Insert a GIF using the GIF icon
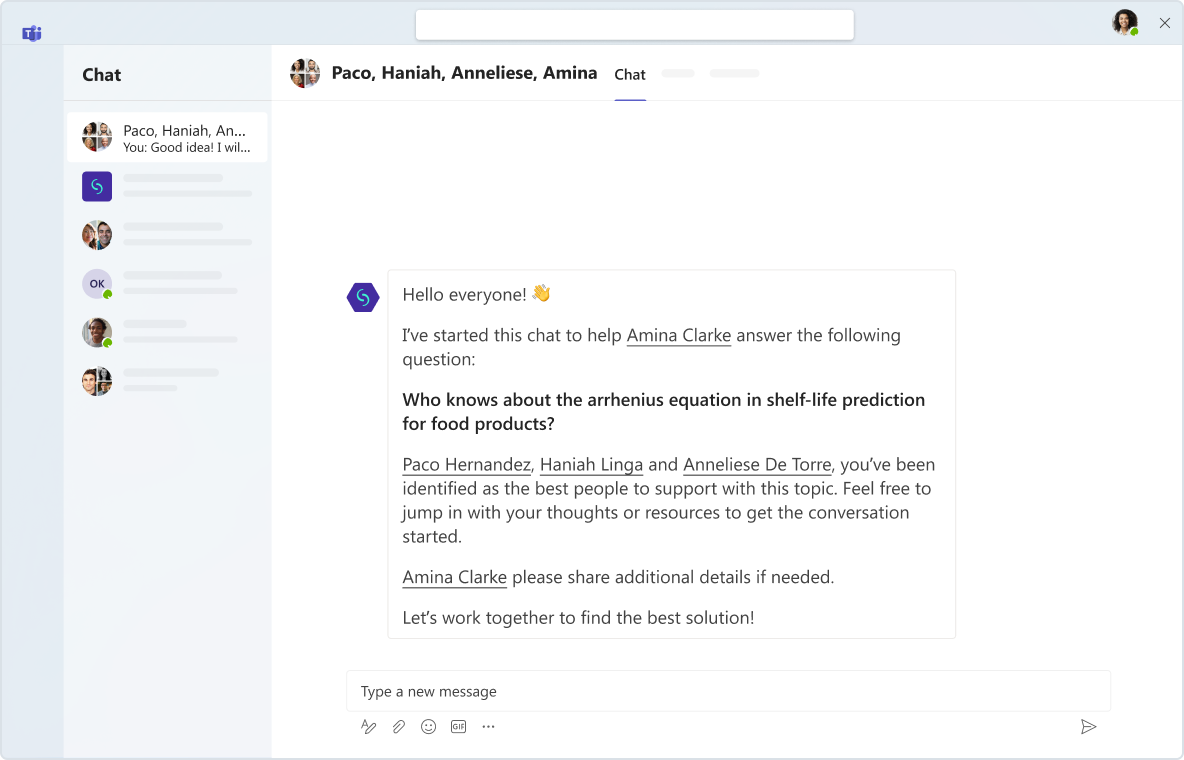Viewport: 1184px width, 760px height. 459,727
